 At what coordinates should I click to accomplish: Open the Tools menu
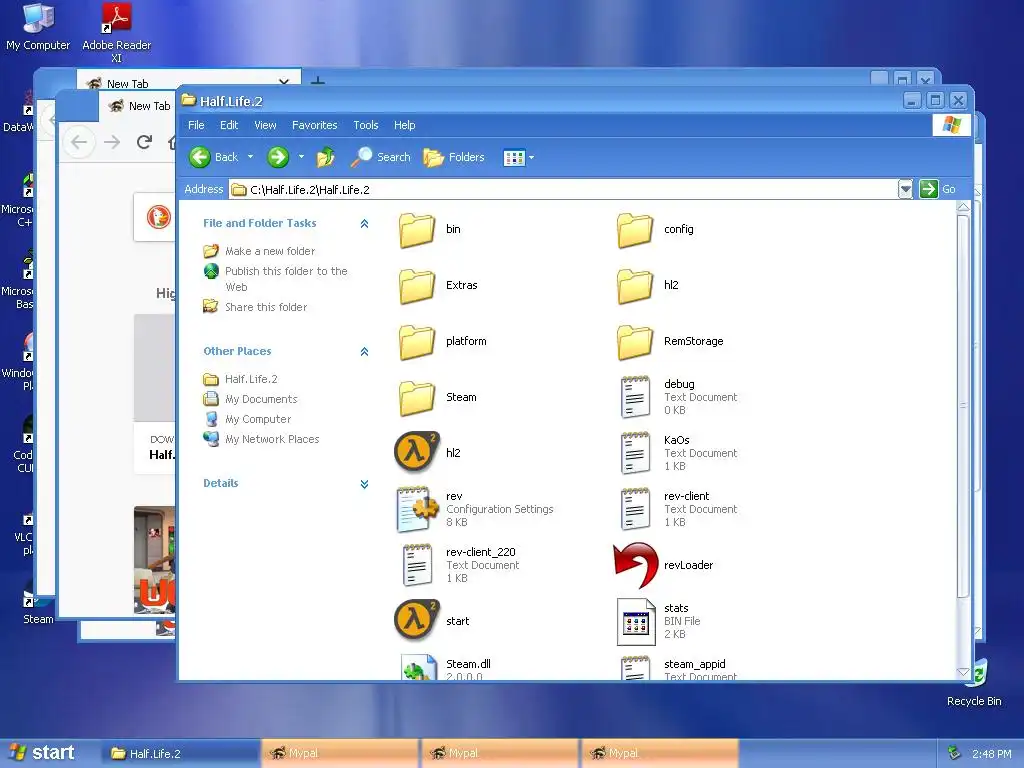coord(366,125)
